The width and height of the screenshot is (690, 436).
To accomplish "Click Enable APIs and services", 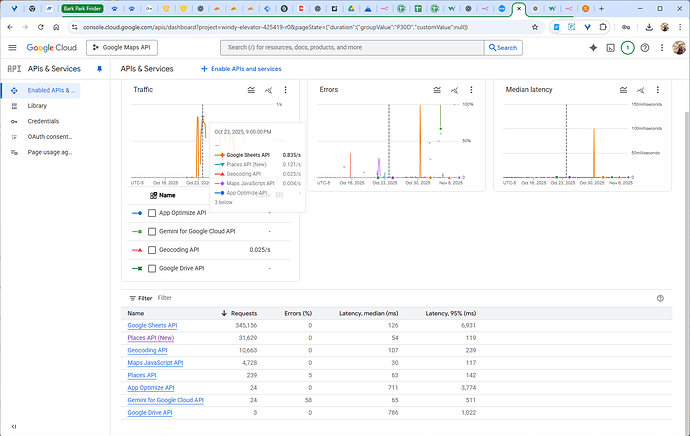I will [x=241, y=69].
